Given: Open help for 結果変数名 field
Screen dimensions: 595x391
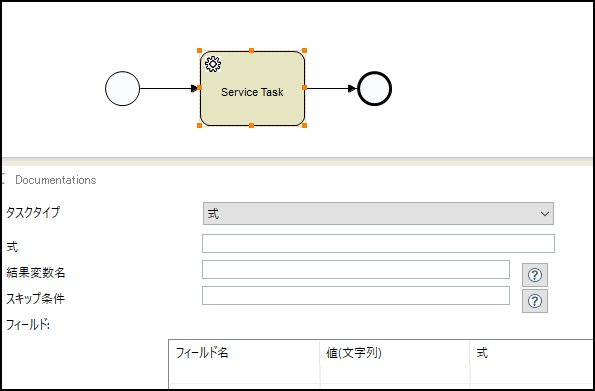Looking at the screenshot, I should point(535,275).
